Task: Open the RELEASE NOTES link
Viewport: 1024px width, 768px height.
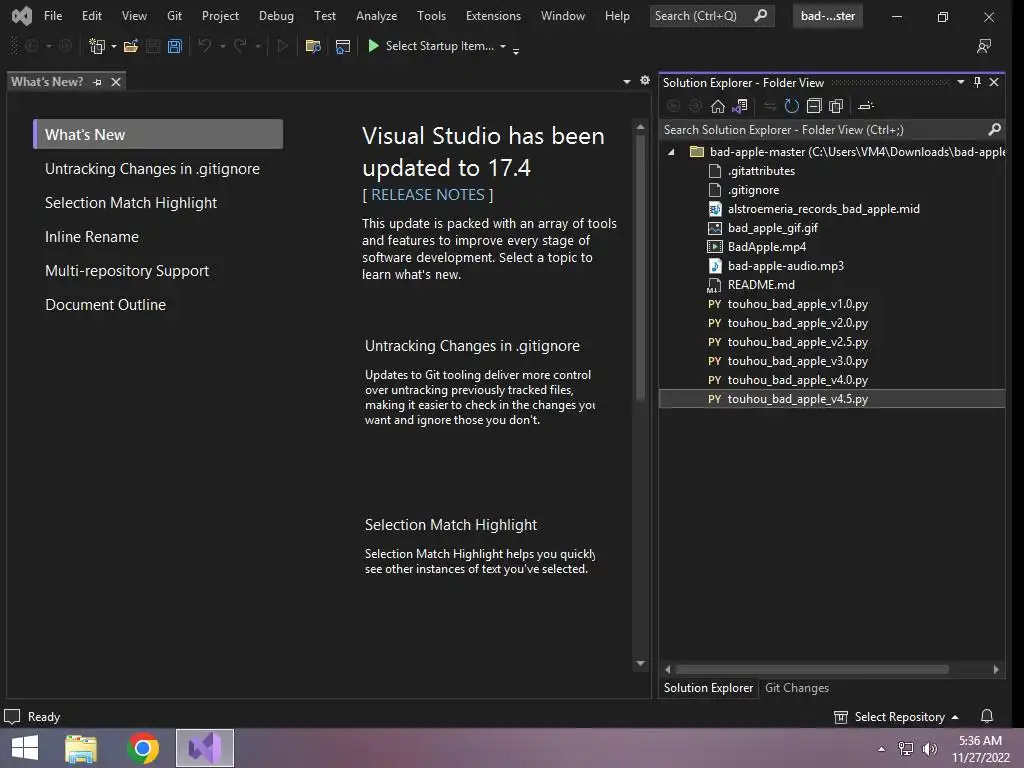Action: pyautogui.click(x=428, y=195)
